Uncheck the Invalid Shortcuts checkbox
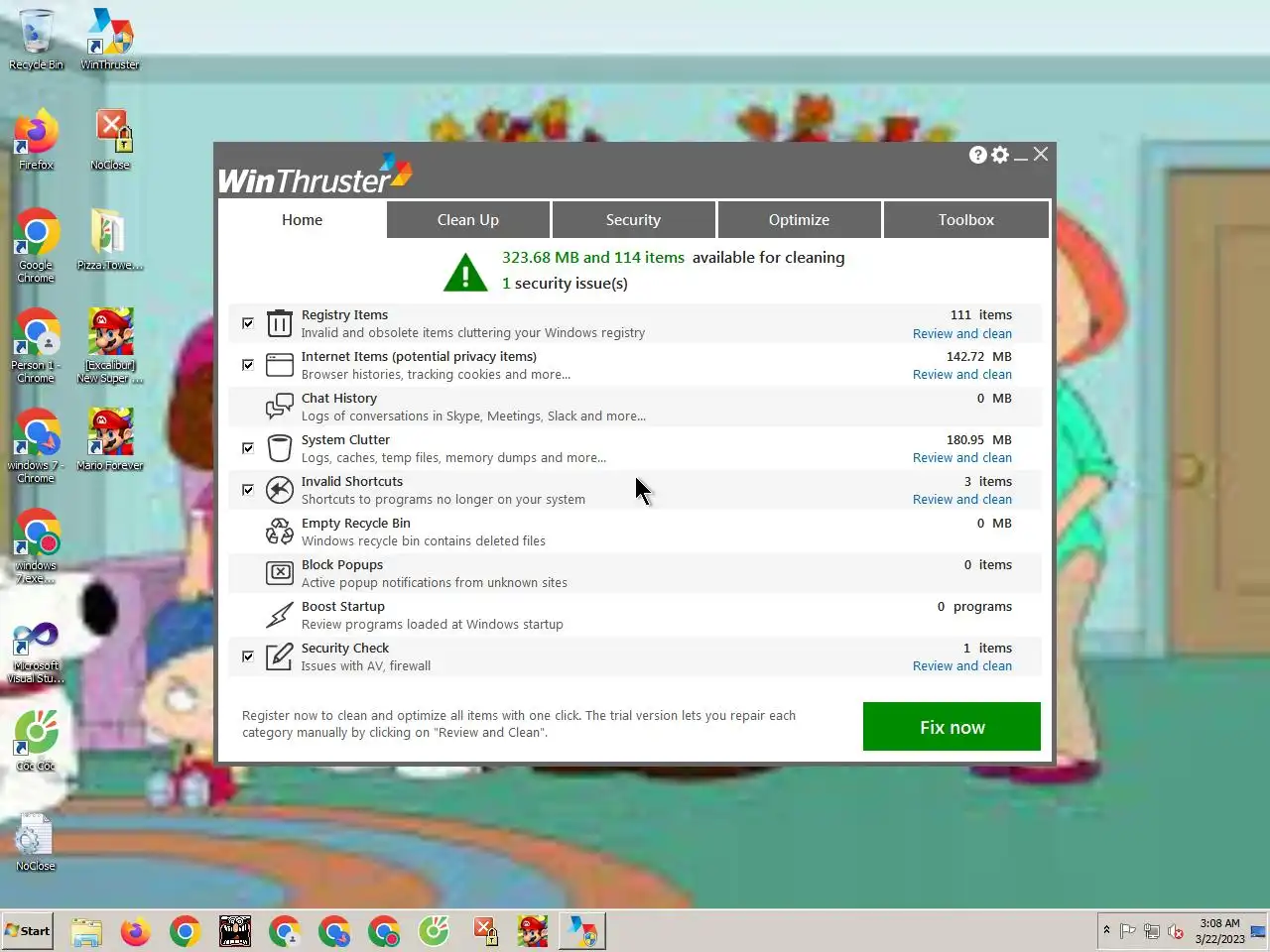The image size is (1270, 952). (x=248, y=490)
